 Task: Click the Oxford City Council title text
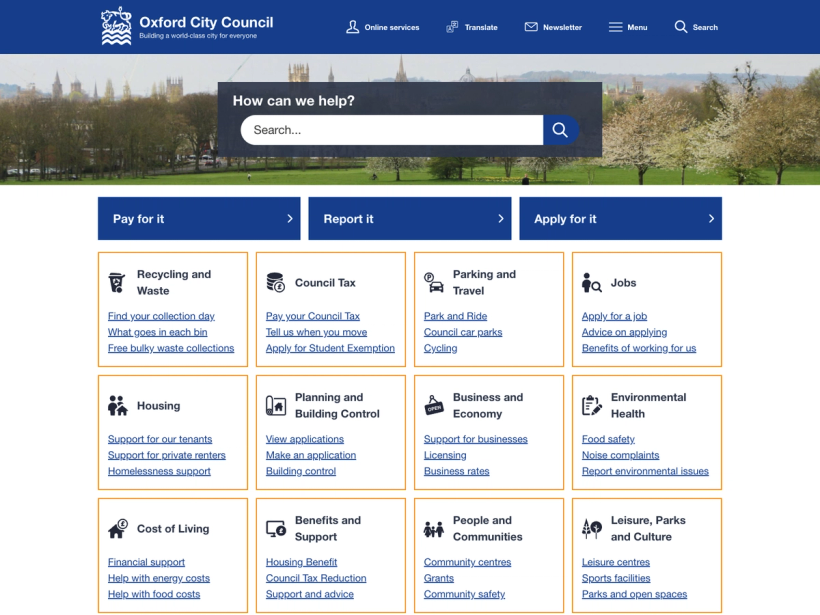point(206,22)
